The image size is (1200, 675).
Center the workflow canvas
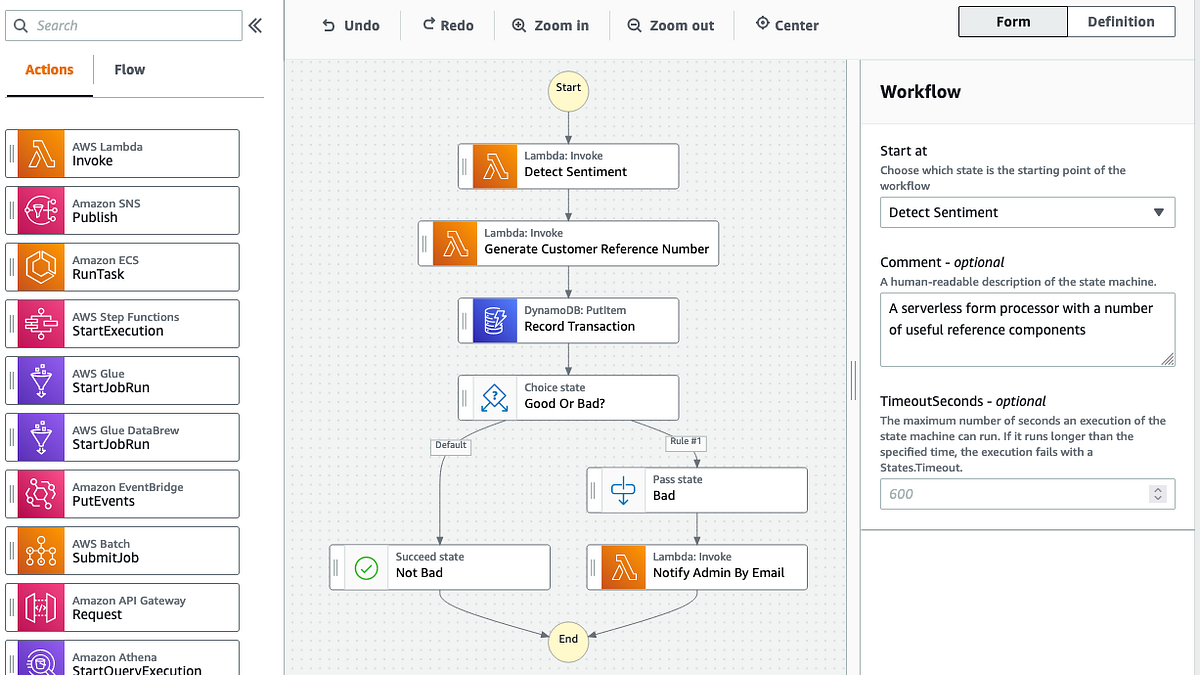click(x=787, y=25)
